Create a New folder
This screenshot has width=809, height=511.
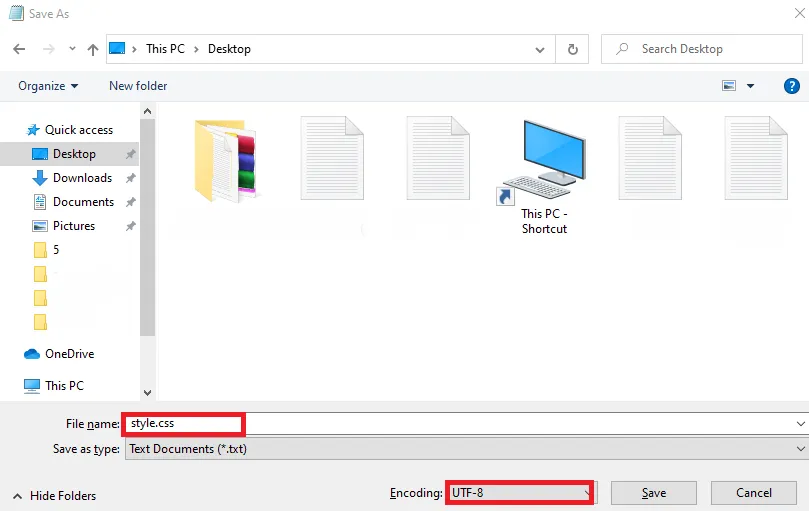(x=138, y=86)
